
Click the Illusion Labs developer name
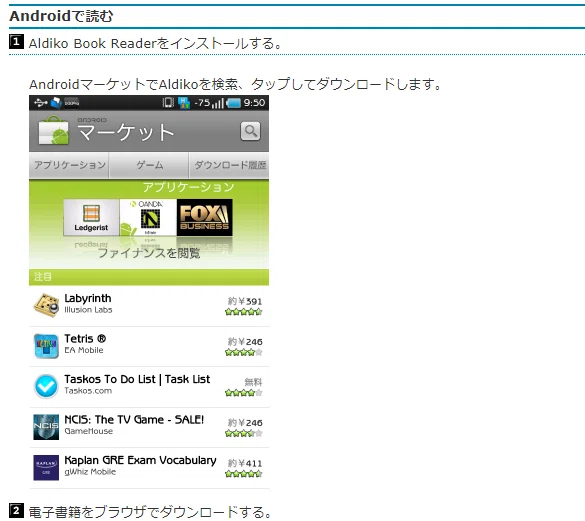pos(88,310)
